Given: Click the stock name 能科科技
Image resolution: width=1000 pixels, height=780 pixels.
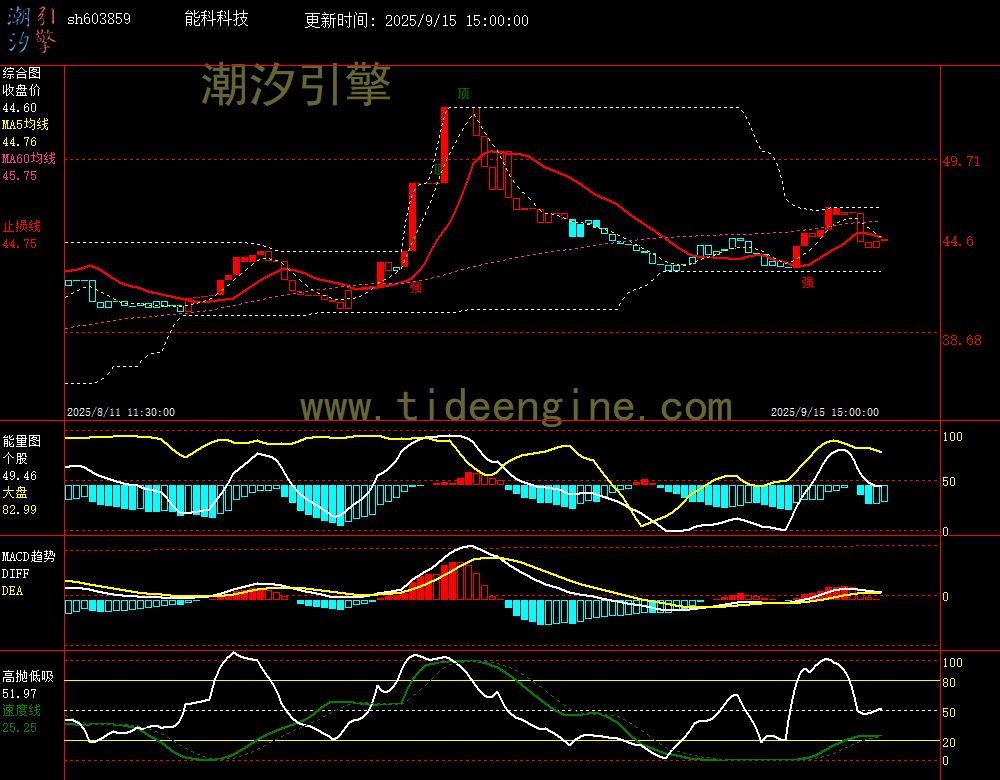Looking at the screenshot, I should (x=216, y=18).
